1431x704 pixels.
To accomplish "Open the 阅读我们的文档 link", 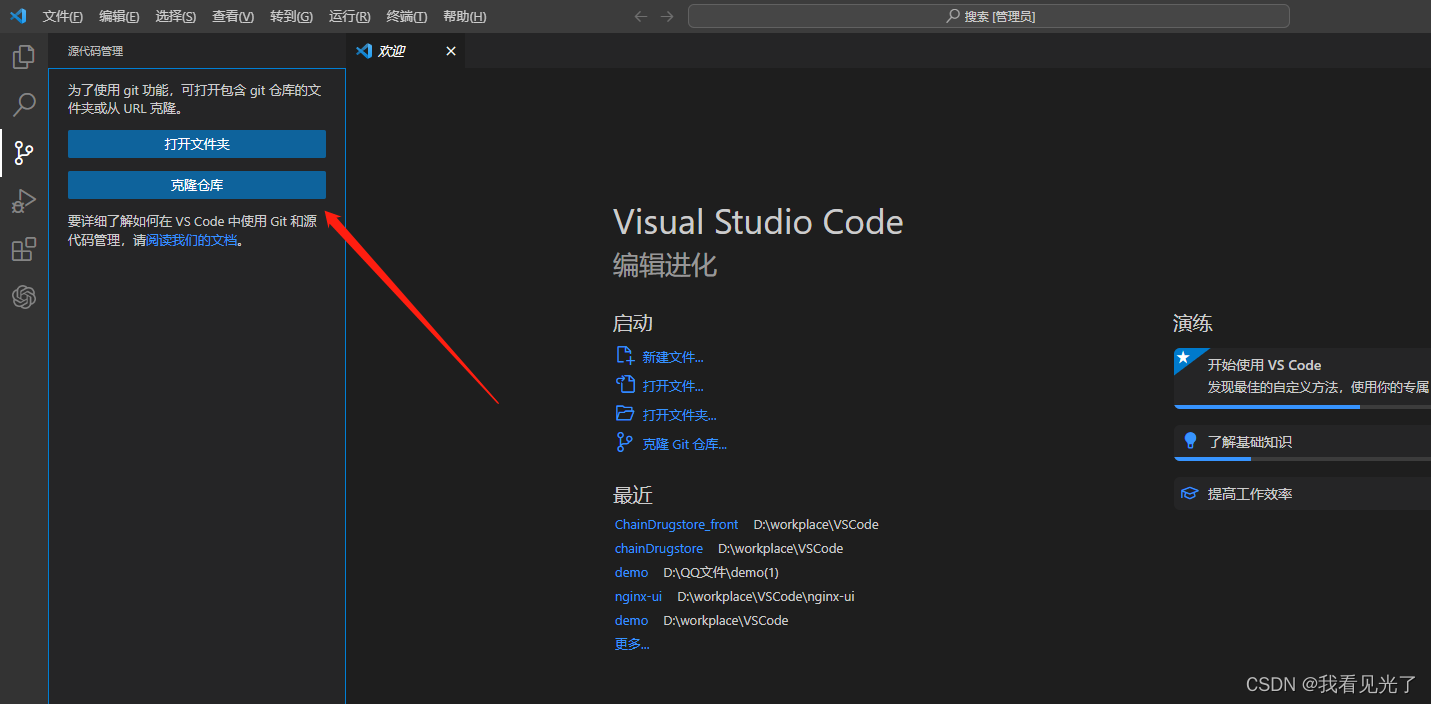I will coord(192,240).
